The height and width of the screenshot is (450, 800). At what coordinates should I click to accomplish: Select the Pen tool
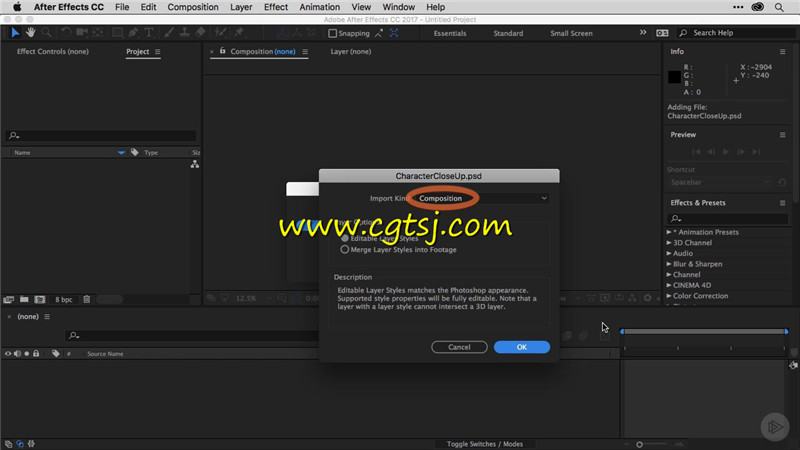click(x=133, y=33)
